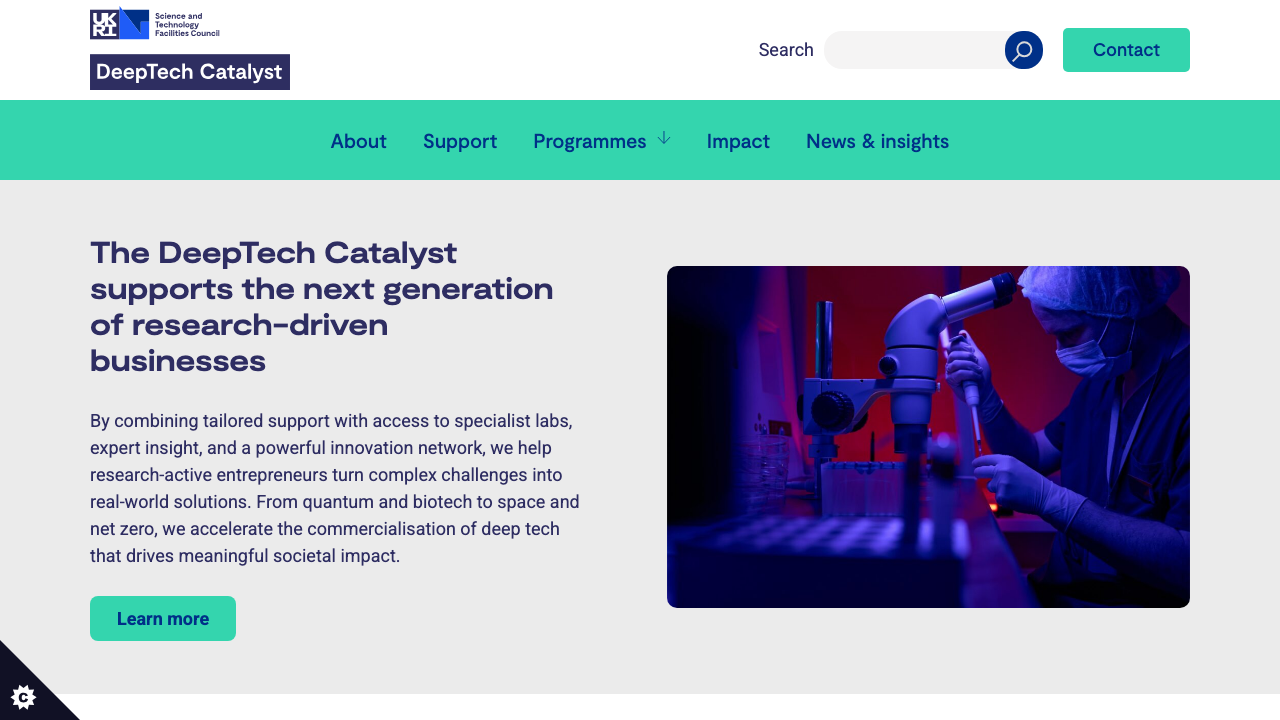This screenshot has height=720, width=1280.
Task: Click the laboratory researcher hero image
Action: [x=928, y=436]
